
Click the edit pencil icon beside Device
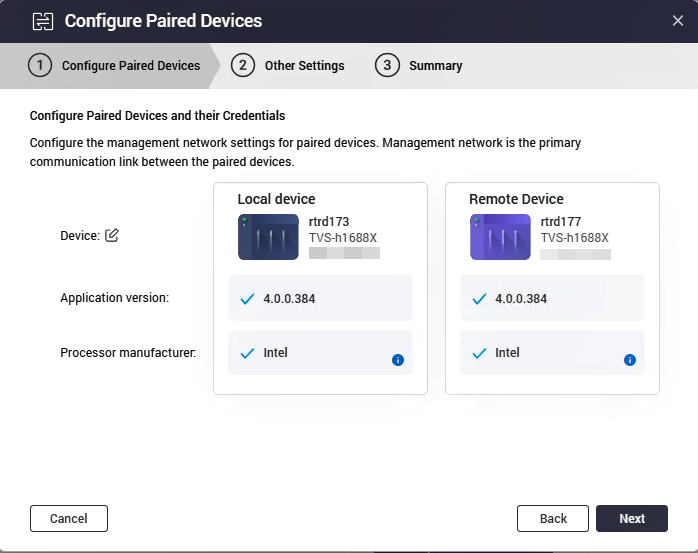(112, 236)
